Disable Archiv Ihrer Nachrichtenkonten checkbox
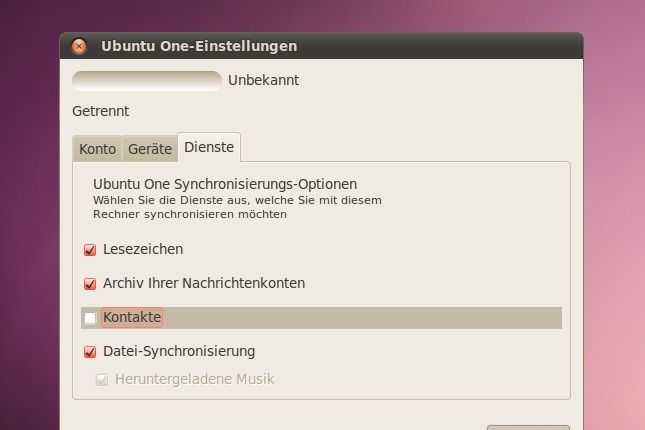 [x=90, y=284]
